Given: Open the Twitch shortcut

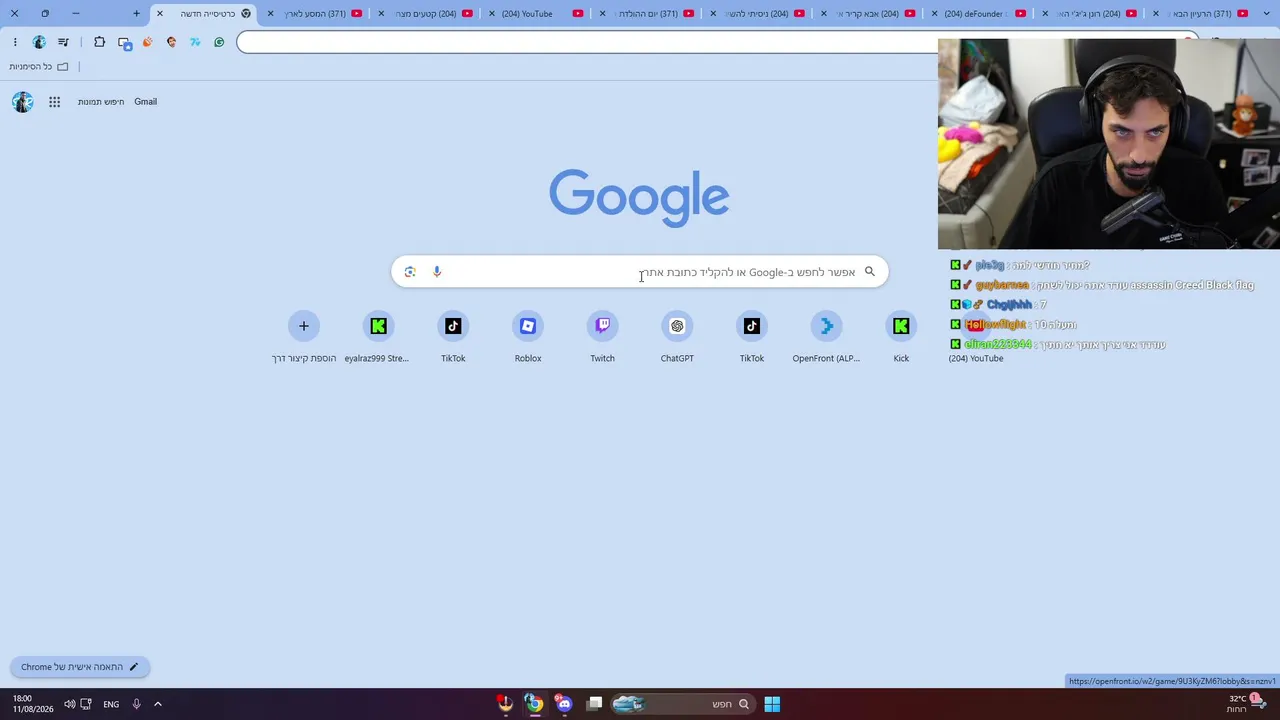Looking at the screenshot, I should coord(602,338).
